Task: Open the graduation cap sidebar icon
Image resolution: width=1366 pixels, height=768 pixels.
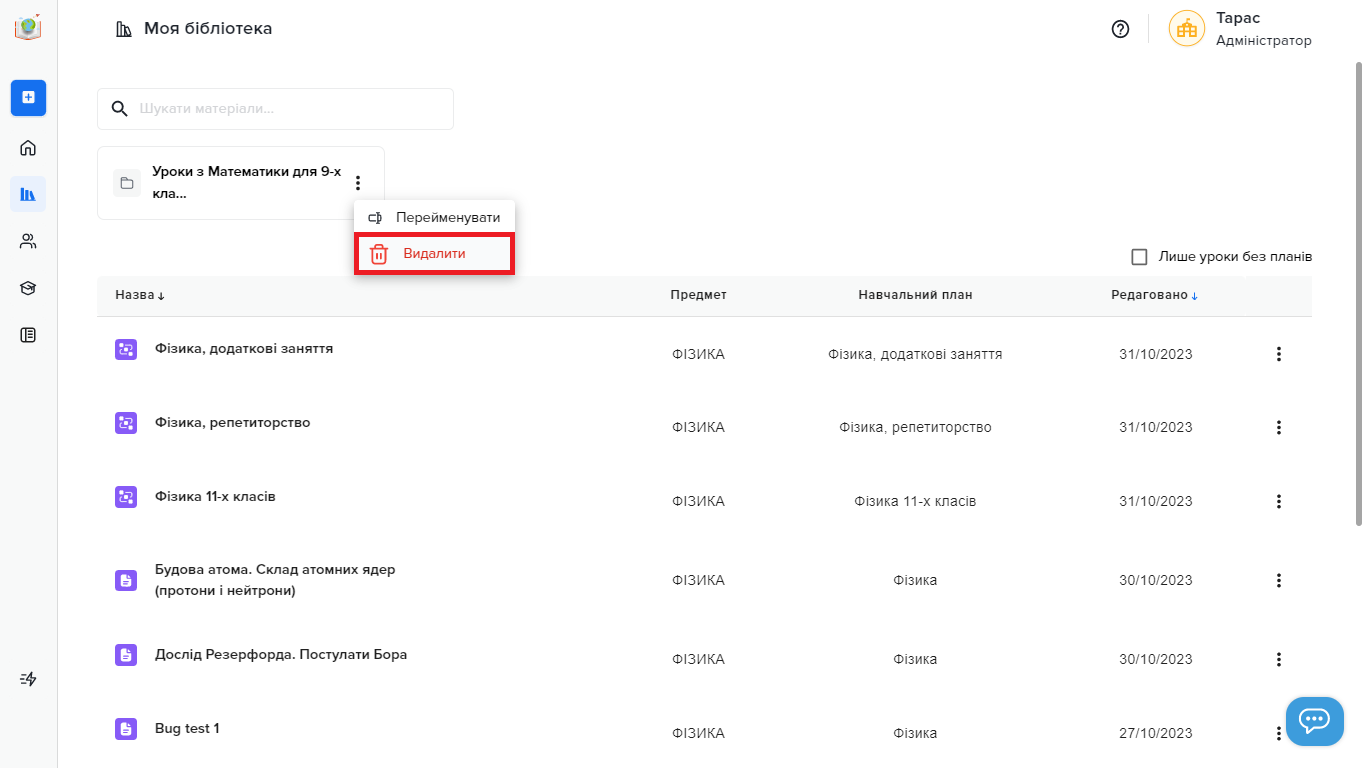Action: pyautogui.click(x=28, y=288)
